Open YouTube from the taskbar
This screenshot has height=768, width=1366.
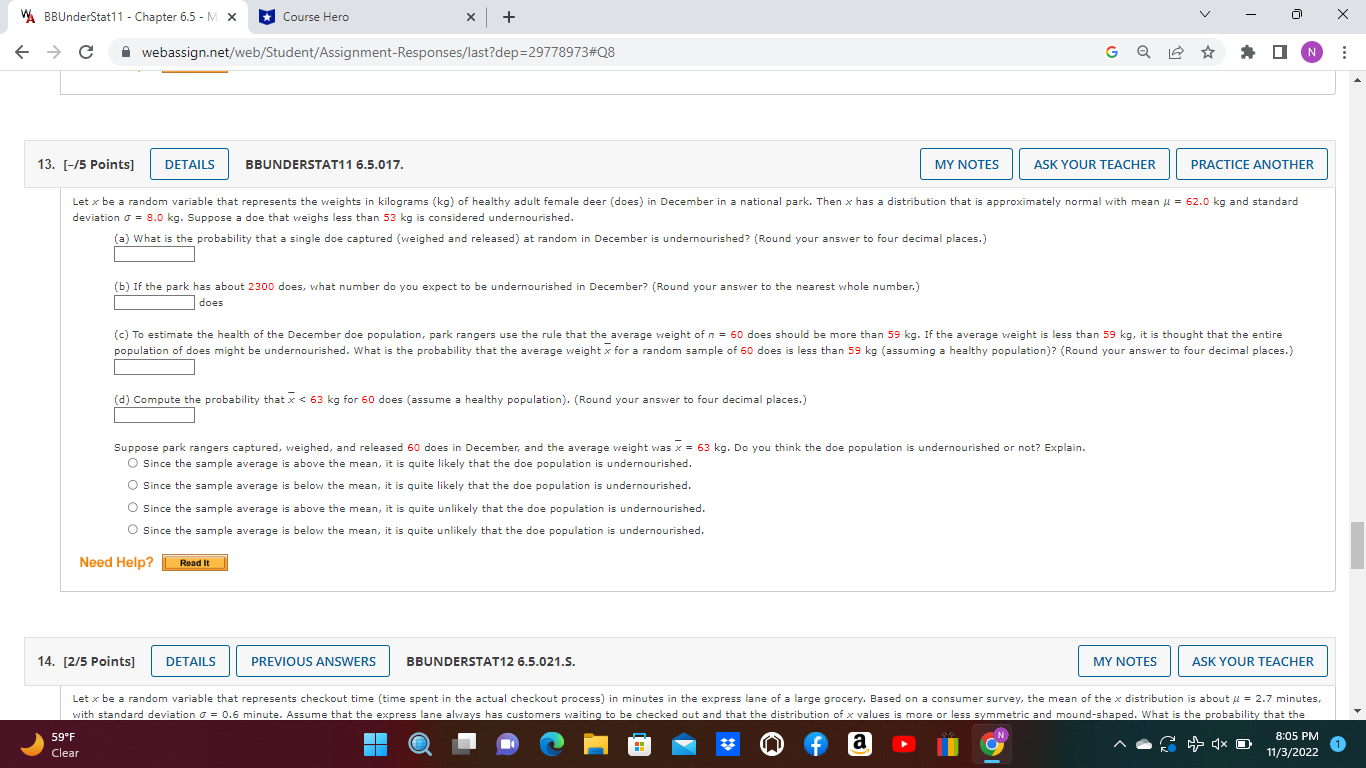pyautogui.click(x=902, y=744)
